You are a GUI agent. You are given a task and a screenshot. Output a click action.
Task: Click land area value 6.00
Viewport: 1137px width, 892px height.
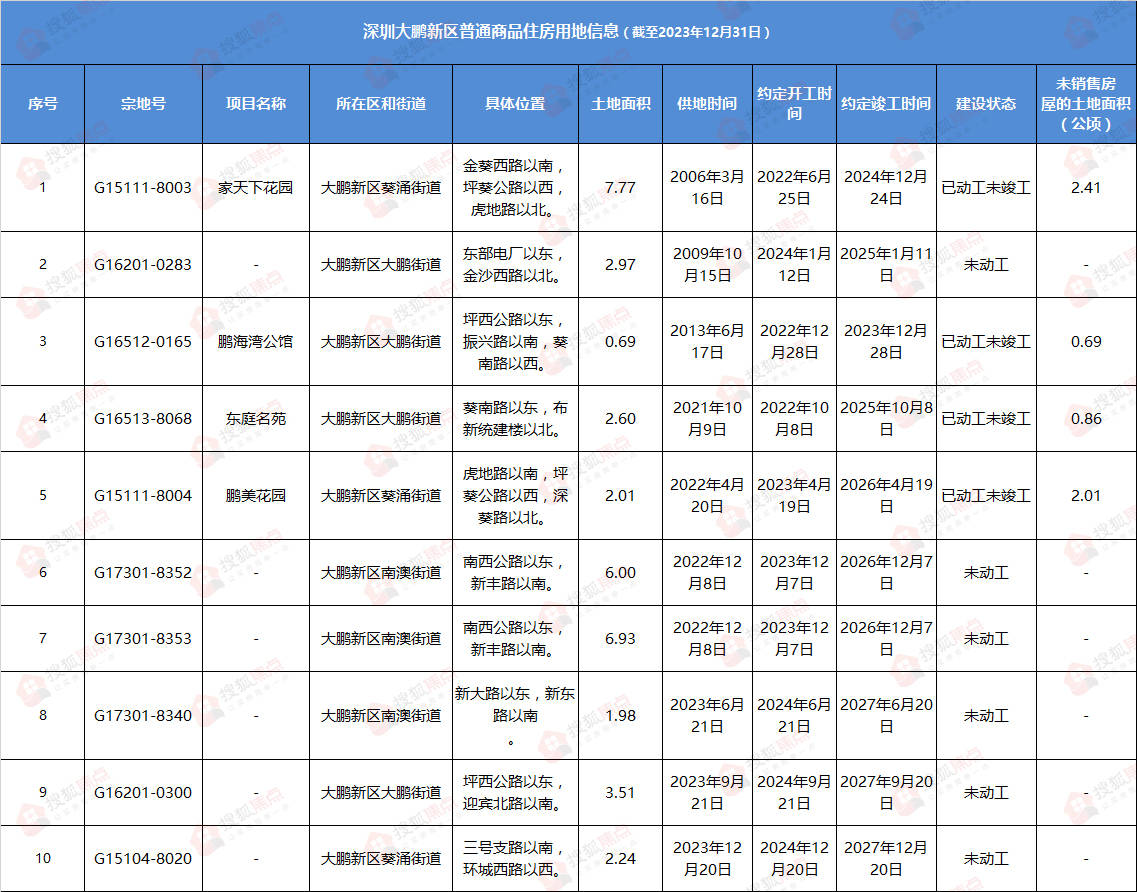pyautogui.click(x=621, y=573)
